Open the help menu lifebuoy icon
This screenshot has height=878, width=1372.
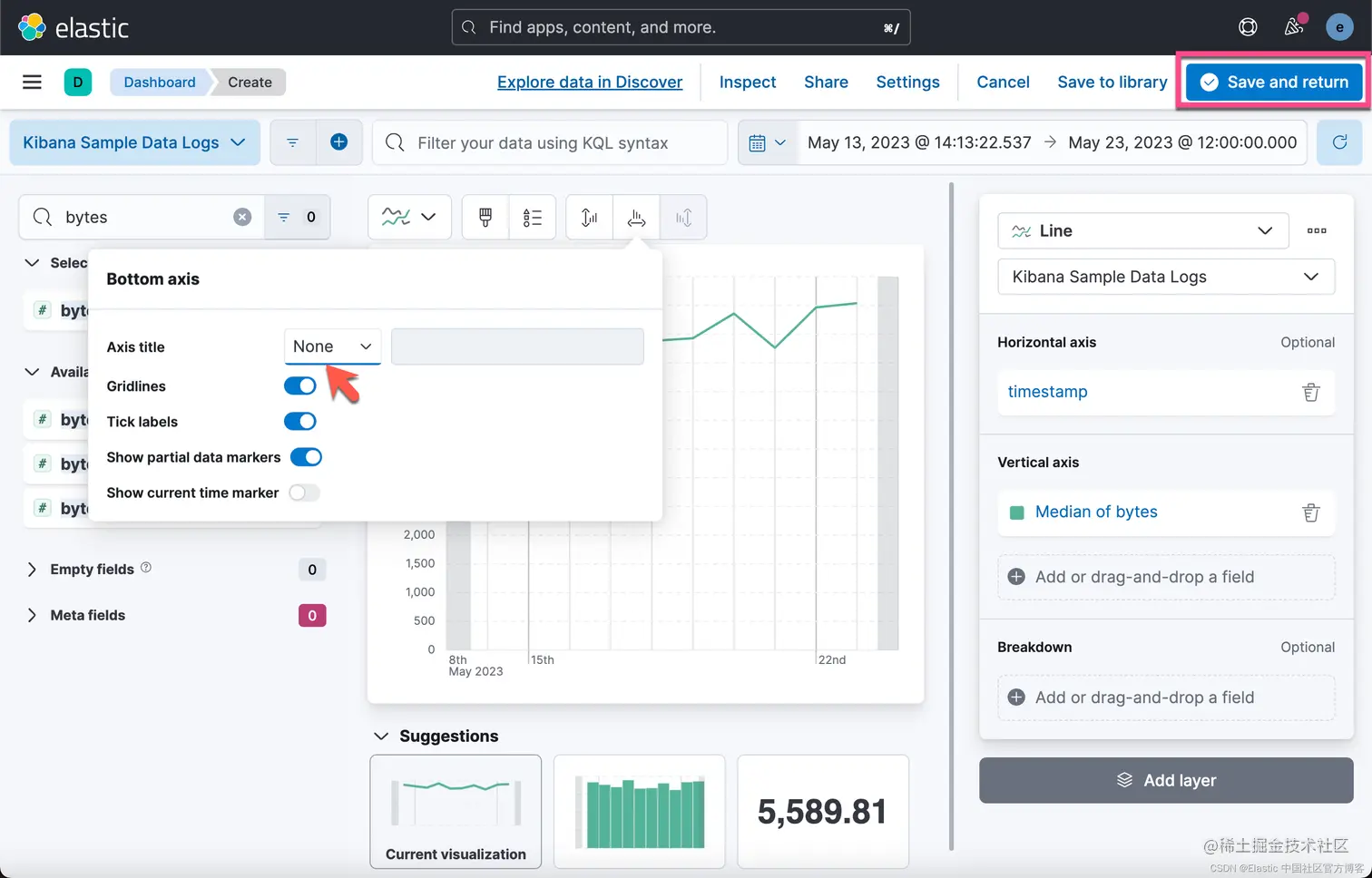point(1248,27)
